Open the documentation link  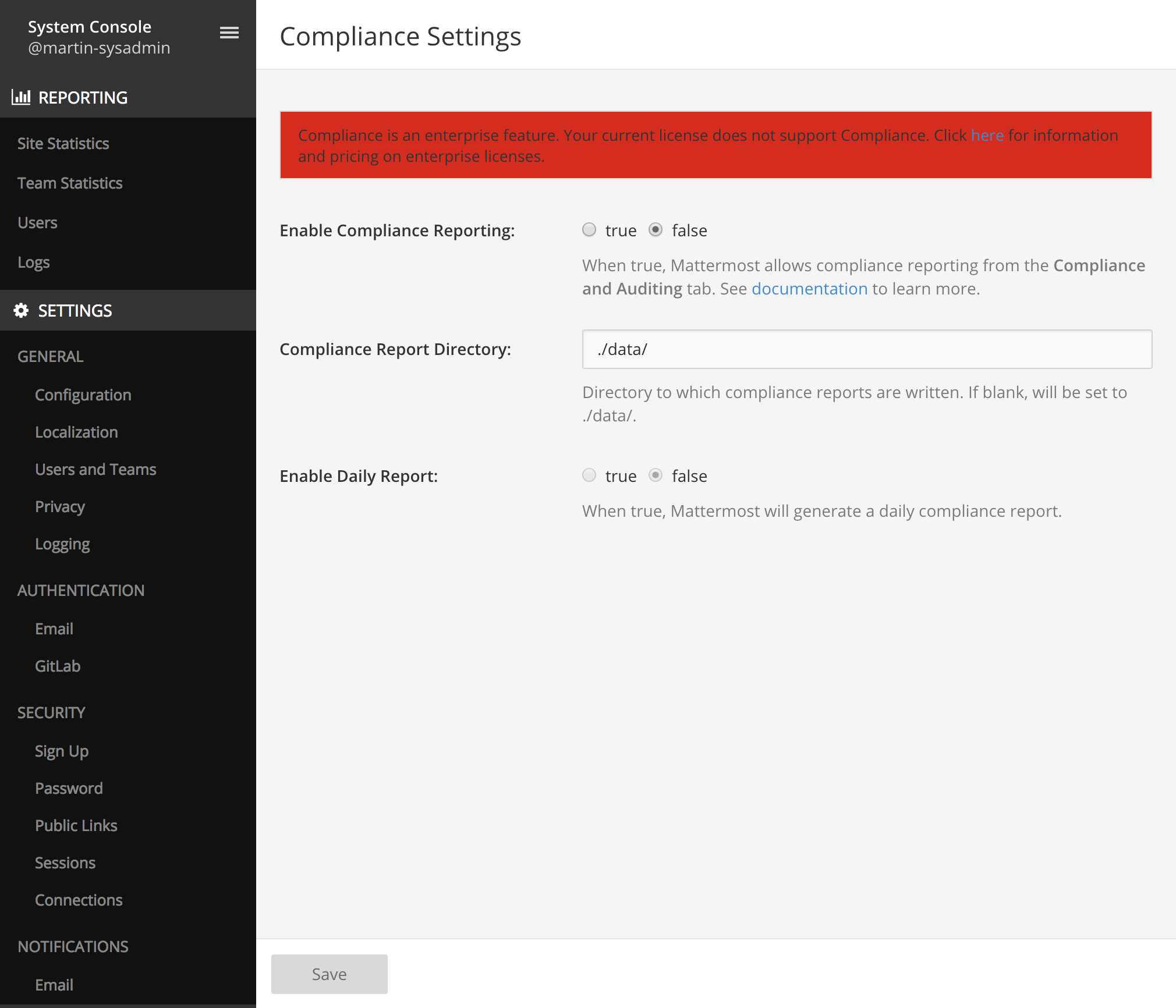[809, 289]
